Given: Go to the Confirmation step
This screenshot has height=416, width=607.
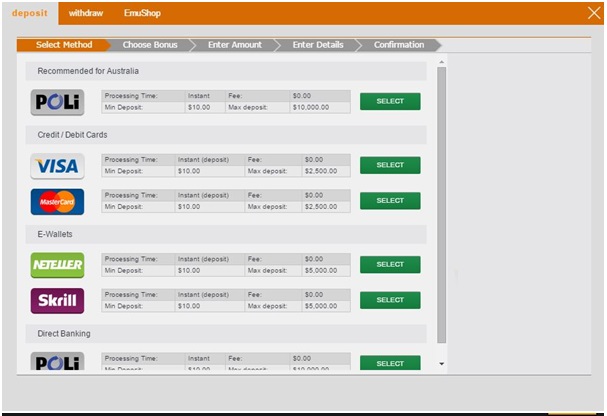Looking at the screenshot, I should 399,45.
